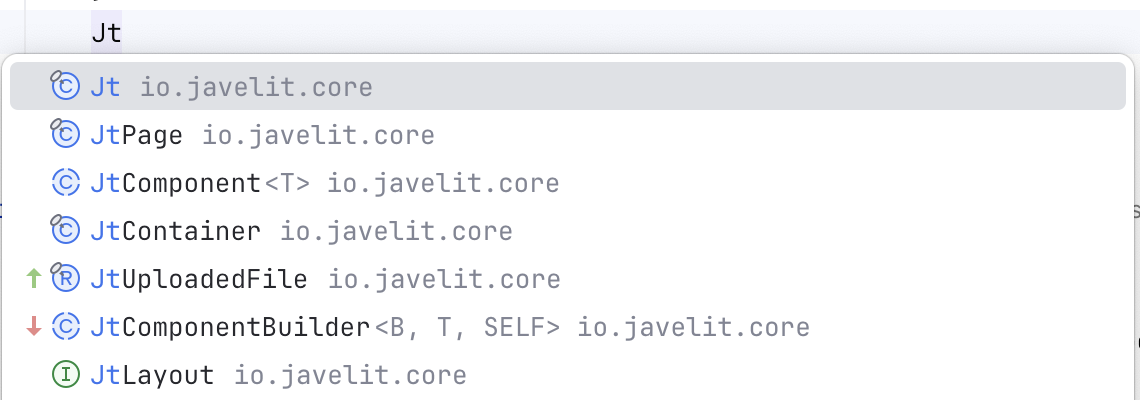Viewport: 1140px width, 400px height.
Task: Click the JtComponentBuilder class icon
Action: pyautogui.click(x=65, y=327)
